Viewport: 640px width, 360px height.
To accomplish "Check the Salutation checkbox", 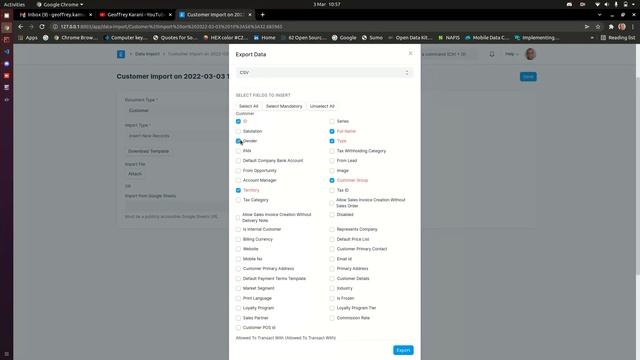I will pyautogui.click(x=238, y=131).
